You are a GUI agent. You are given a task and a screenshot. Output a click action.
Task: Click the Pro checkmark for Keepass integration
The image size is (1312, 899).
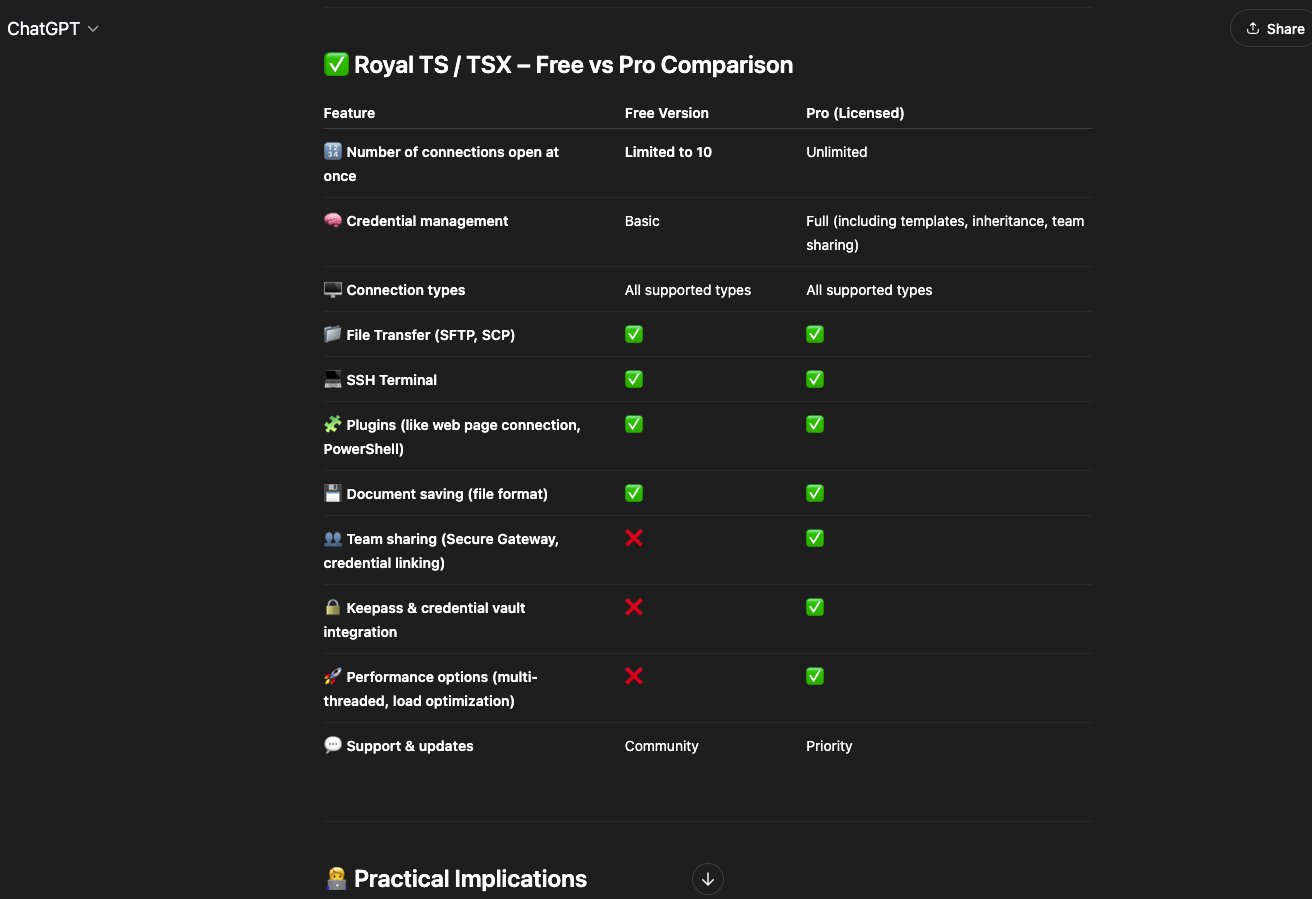point(815,607)
